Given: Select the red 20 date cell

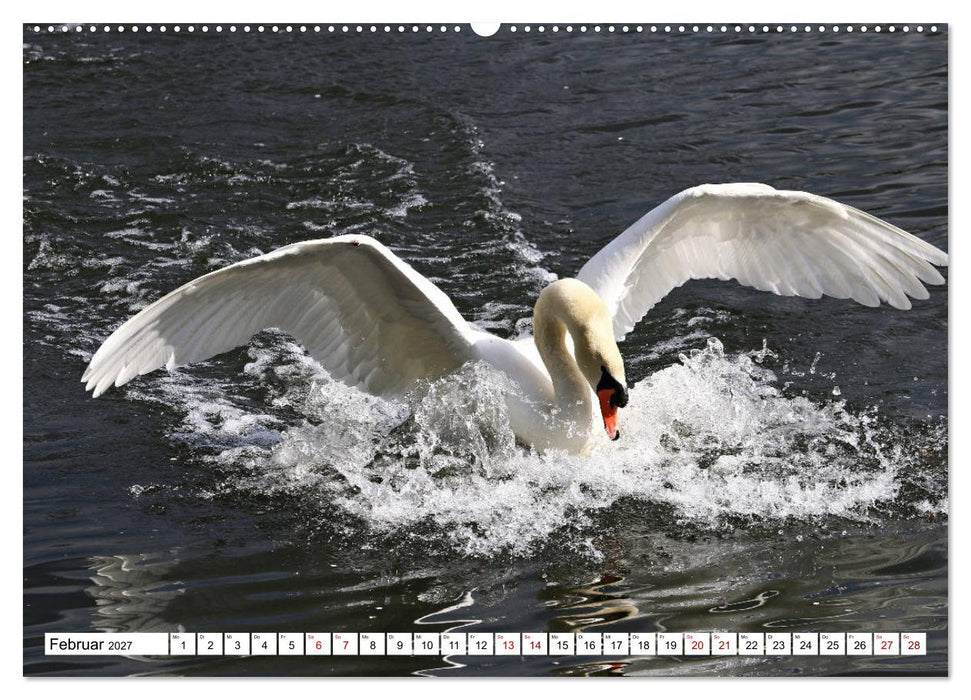Looking at the screenshot, I should point(697,644).
